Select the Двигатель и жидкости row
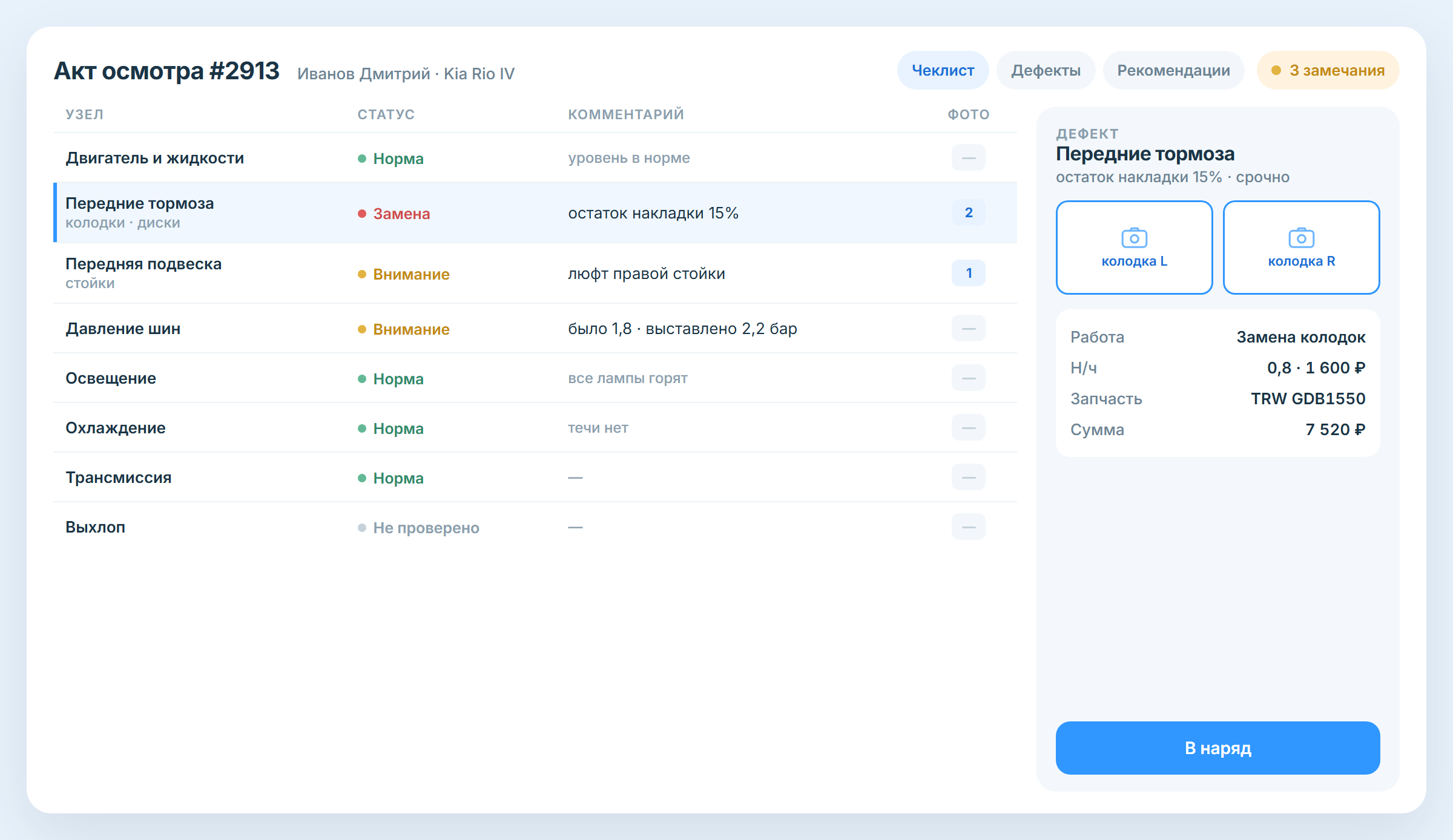 click(x=535, y=158)
